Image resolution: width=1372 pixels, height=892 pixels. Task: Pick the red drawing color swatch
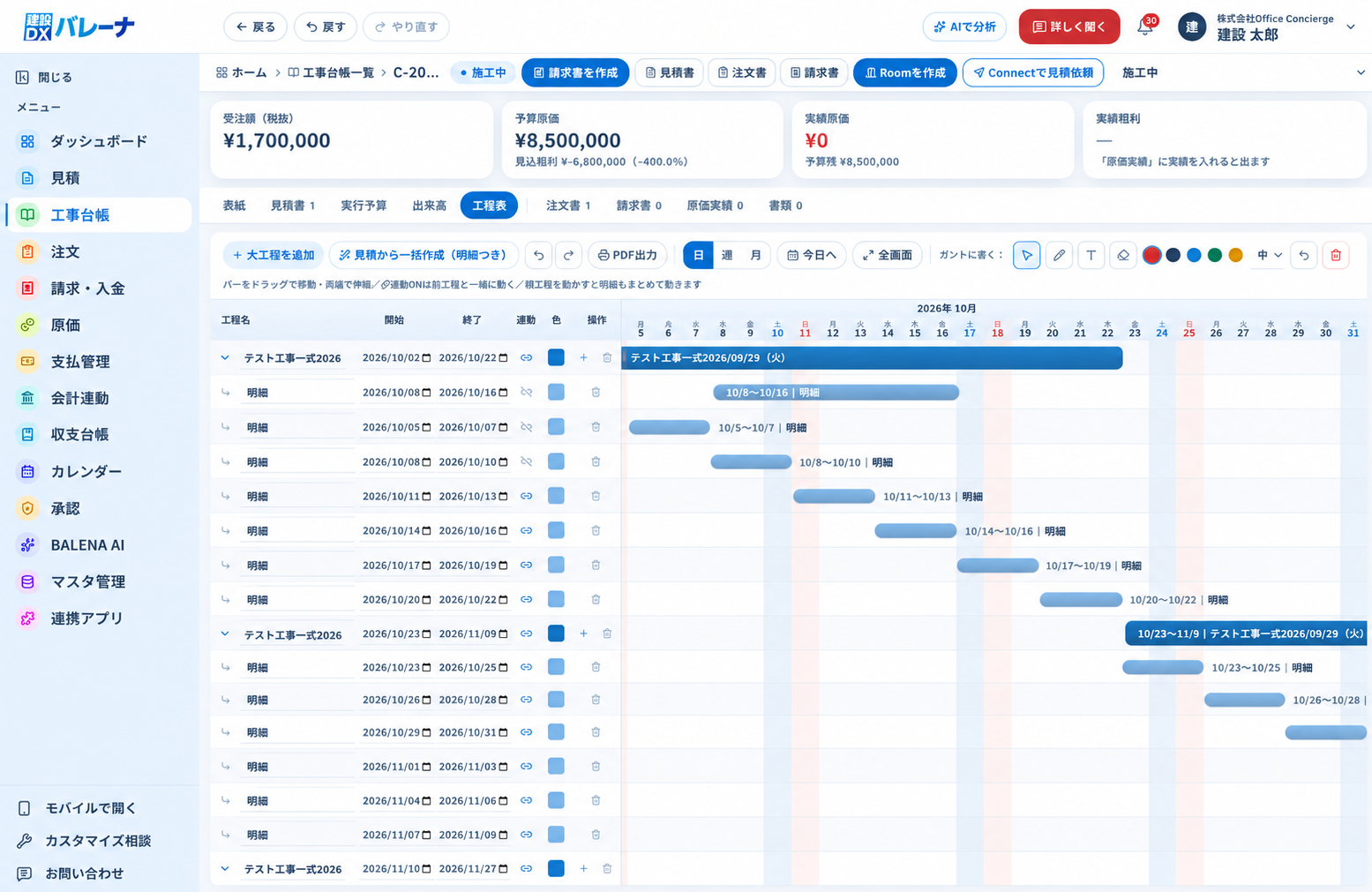pyautogui.click(x=1151, y=255)
